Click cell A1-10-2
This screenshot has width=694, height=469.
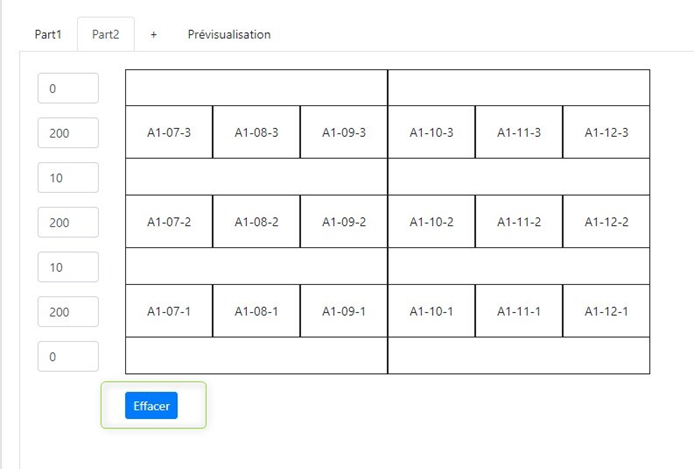[x=431, y=222]
